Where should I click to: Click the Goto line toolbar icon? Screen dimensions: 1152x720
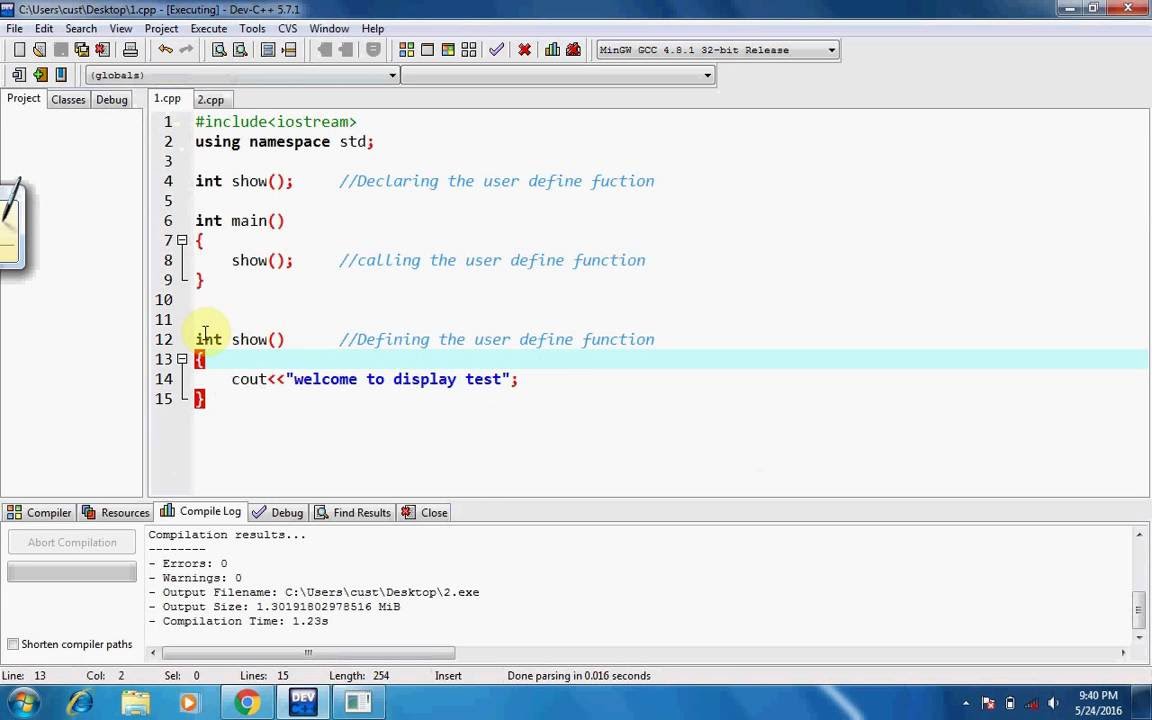(x=289, y=50)
